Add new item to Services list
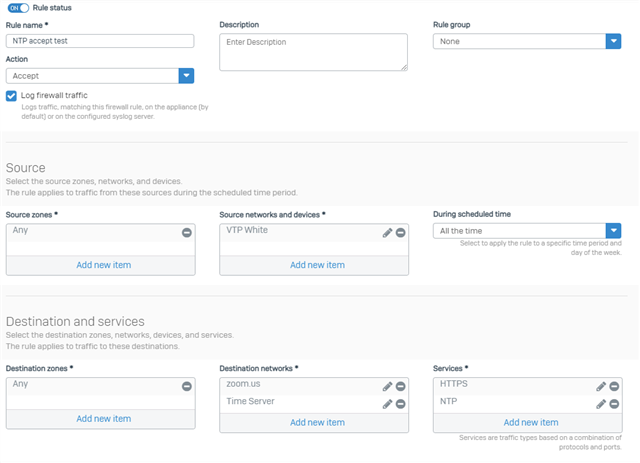 click(x=531, y=423)
